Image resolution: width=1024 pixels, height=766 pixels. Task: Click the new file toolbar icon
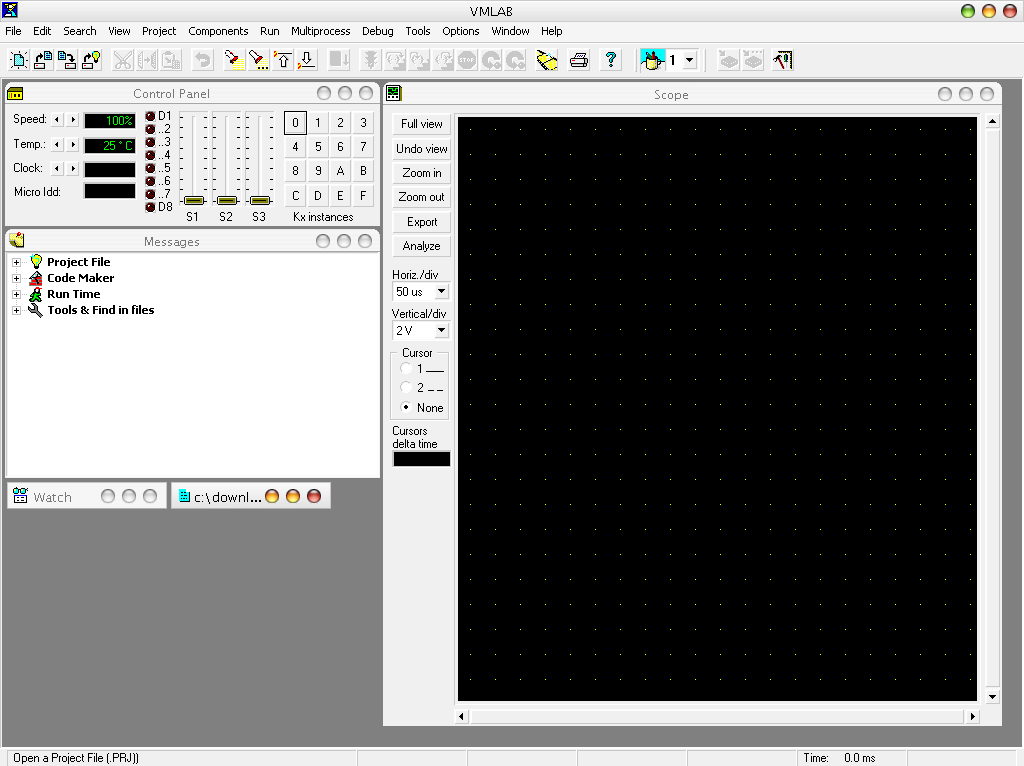(19, 60)
